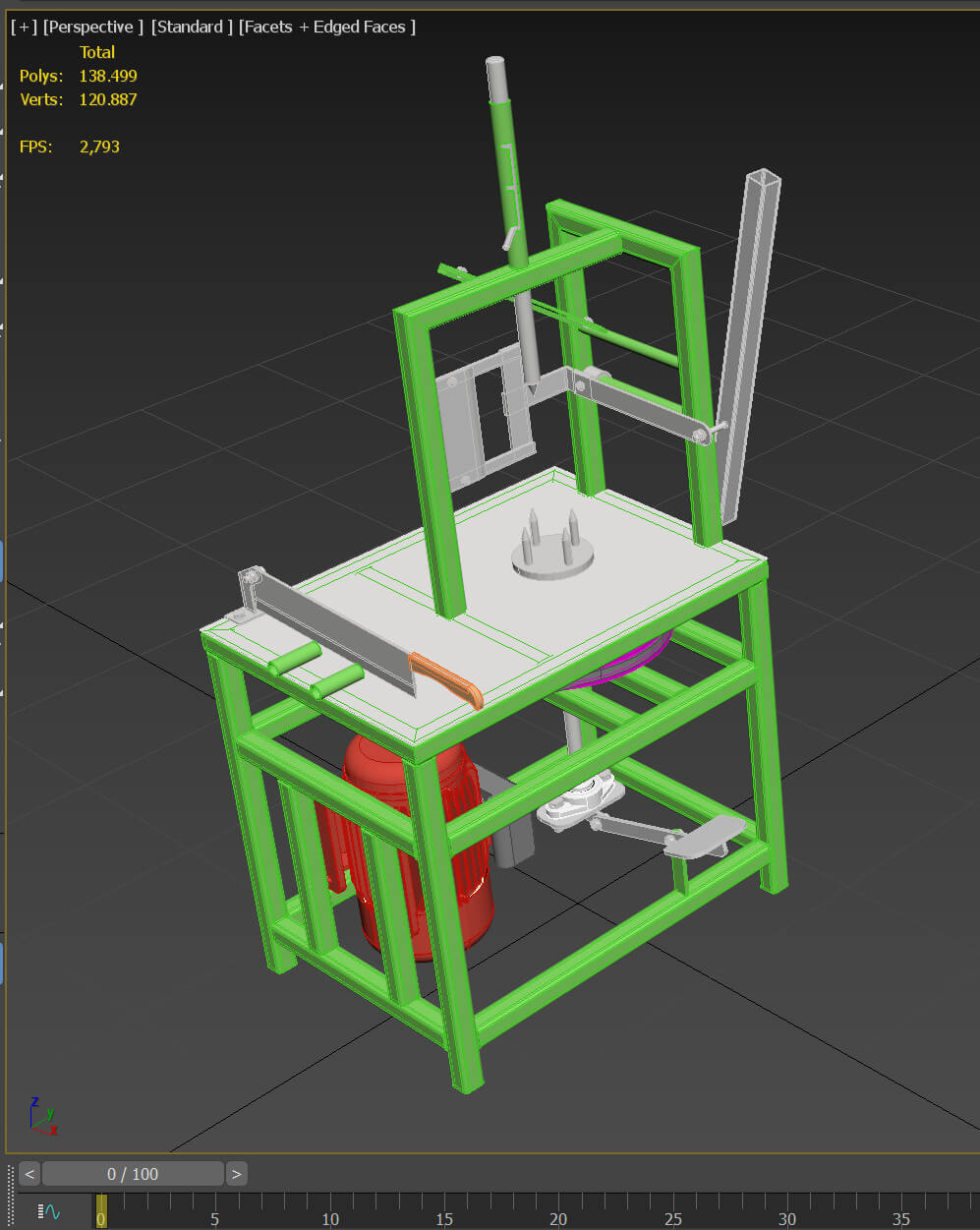Select the orange knife handle
The image size is (980, 1230).
point(447,678)
